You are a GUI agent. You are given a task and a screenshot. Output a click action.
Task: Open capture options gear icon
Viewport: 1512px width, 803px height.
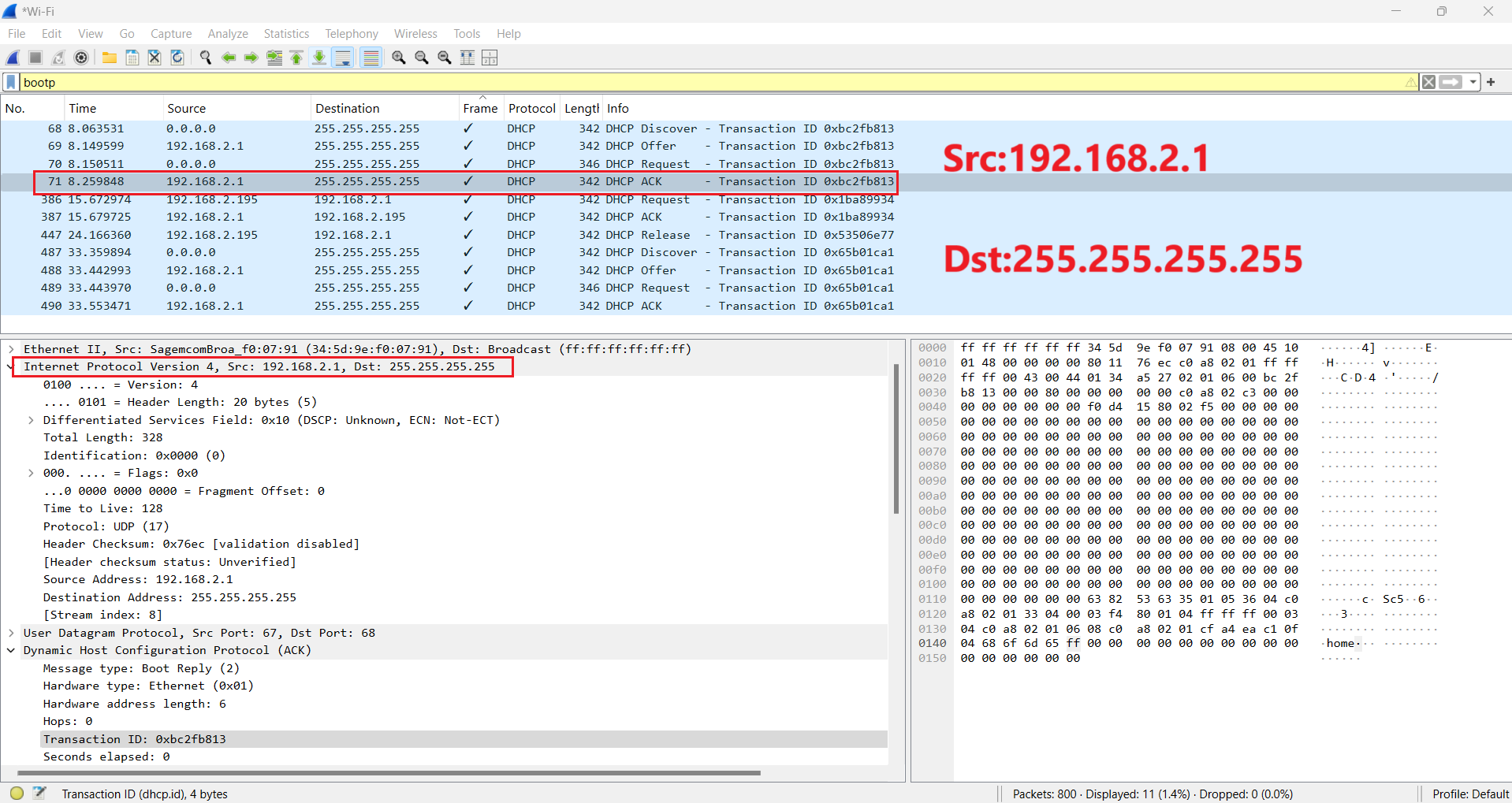click(81, 58)
